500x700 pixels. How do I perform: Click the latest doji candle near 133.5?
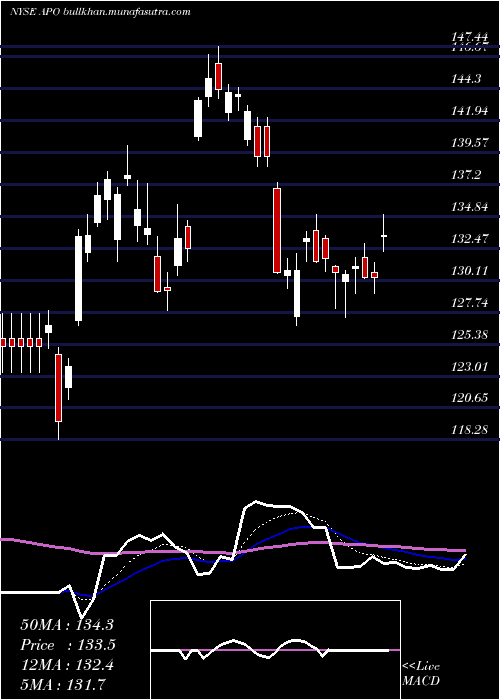tap(383, 233)
